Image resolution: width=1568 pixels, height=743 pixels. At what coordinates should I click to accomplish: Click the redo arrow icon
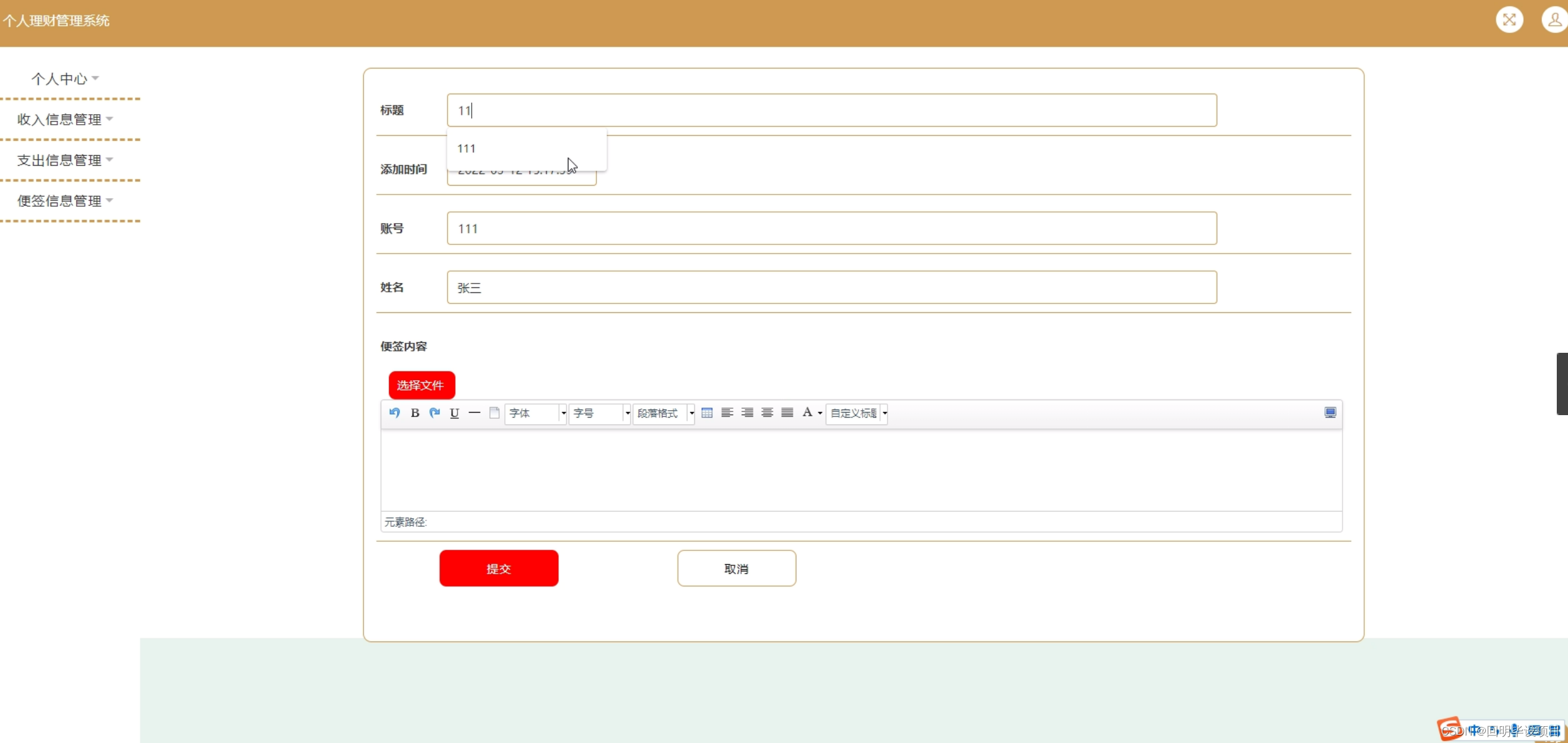tap(435, 413)
